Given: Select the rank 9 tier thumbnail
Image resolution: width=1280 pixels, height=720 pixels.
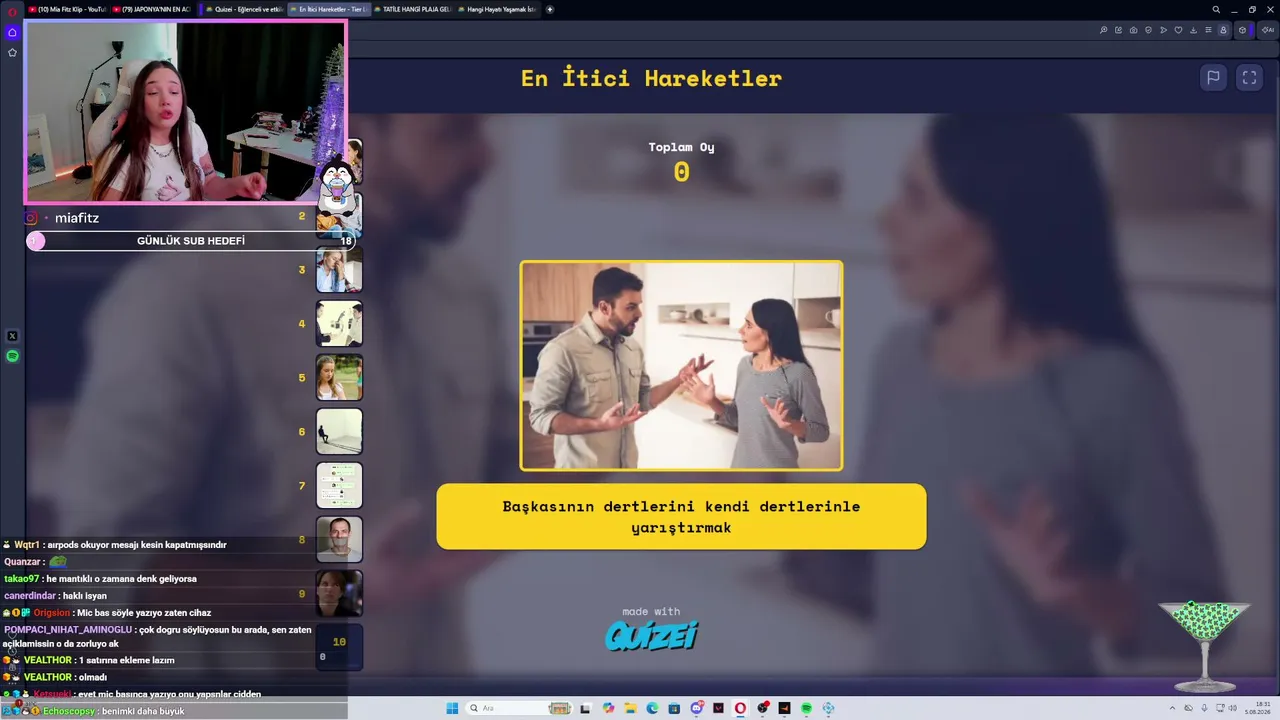Looking at the screenshot, I should point(339,594).
